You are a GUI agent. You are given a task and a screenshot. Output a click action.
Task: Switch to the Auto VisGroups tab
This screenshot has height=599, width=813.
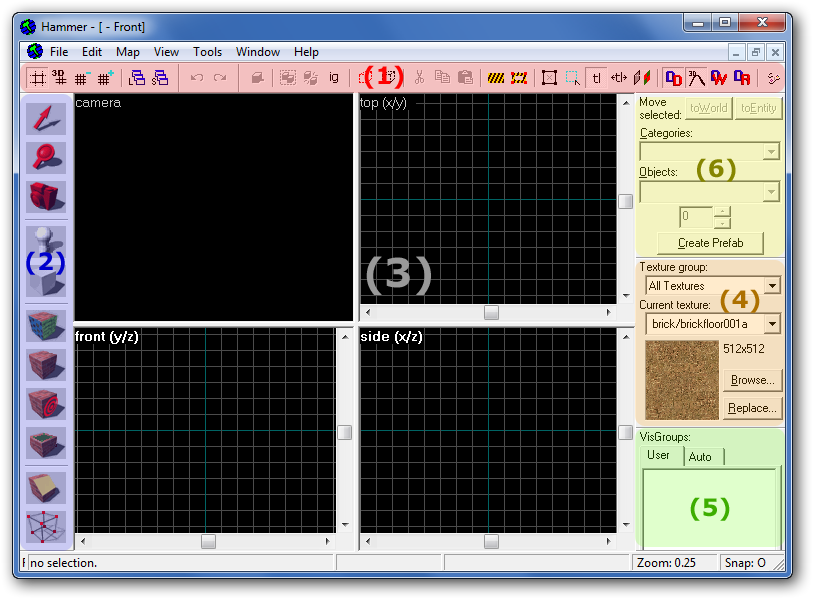(701, 457)
